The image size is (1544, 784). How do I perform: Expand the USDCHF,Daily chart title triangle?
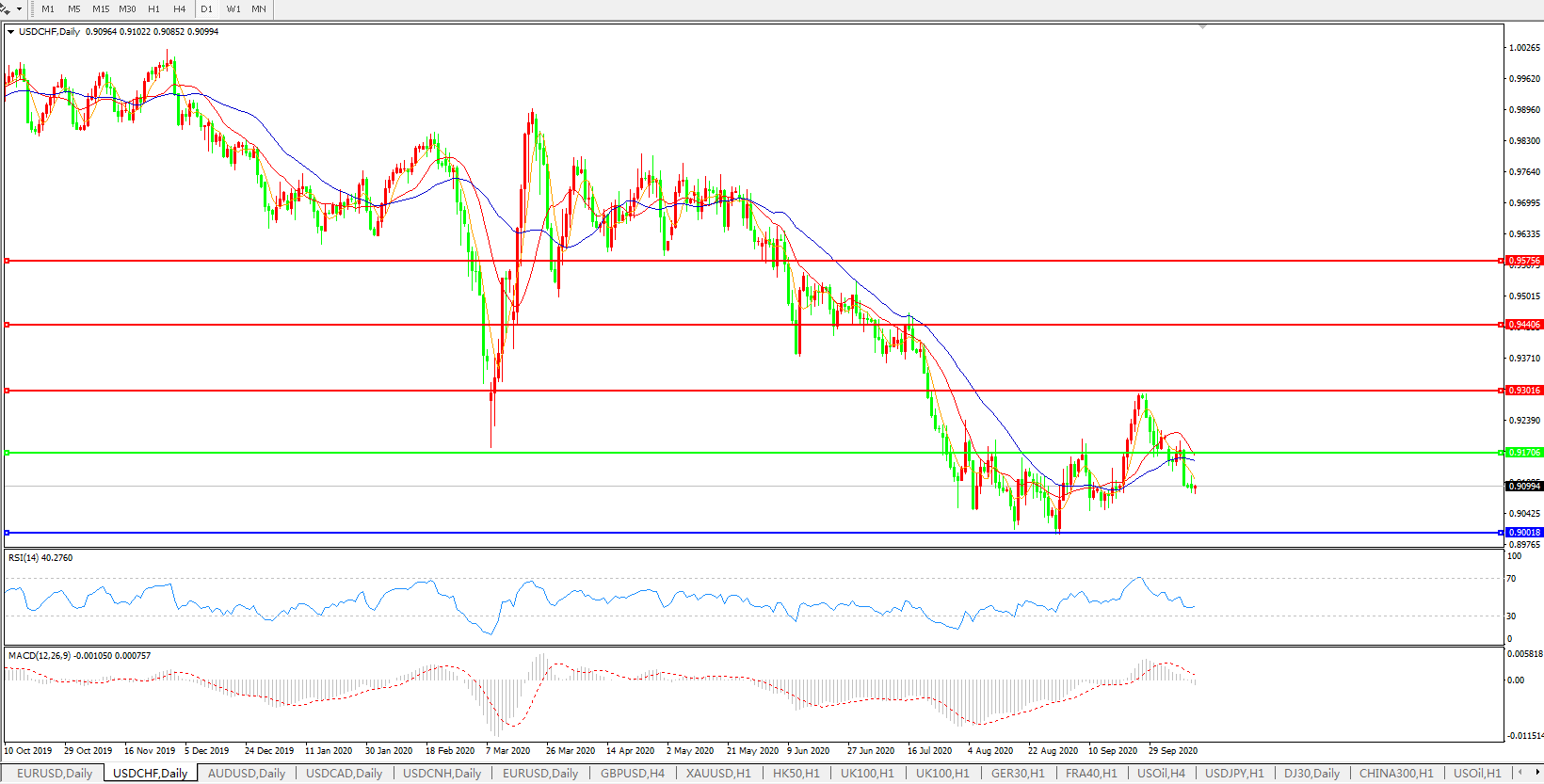click(11, 32)
